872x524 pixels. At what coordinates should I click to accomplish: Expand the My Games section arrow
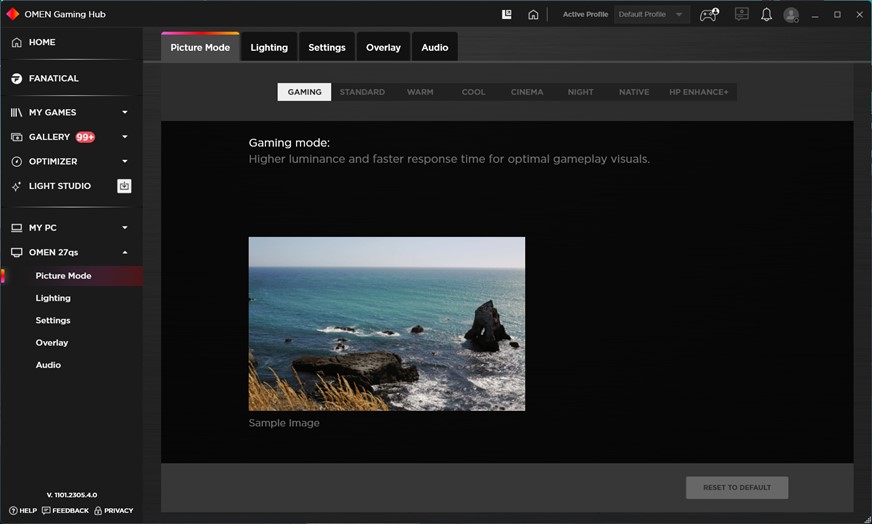(x=125, y=113)
